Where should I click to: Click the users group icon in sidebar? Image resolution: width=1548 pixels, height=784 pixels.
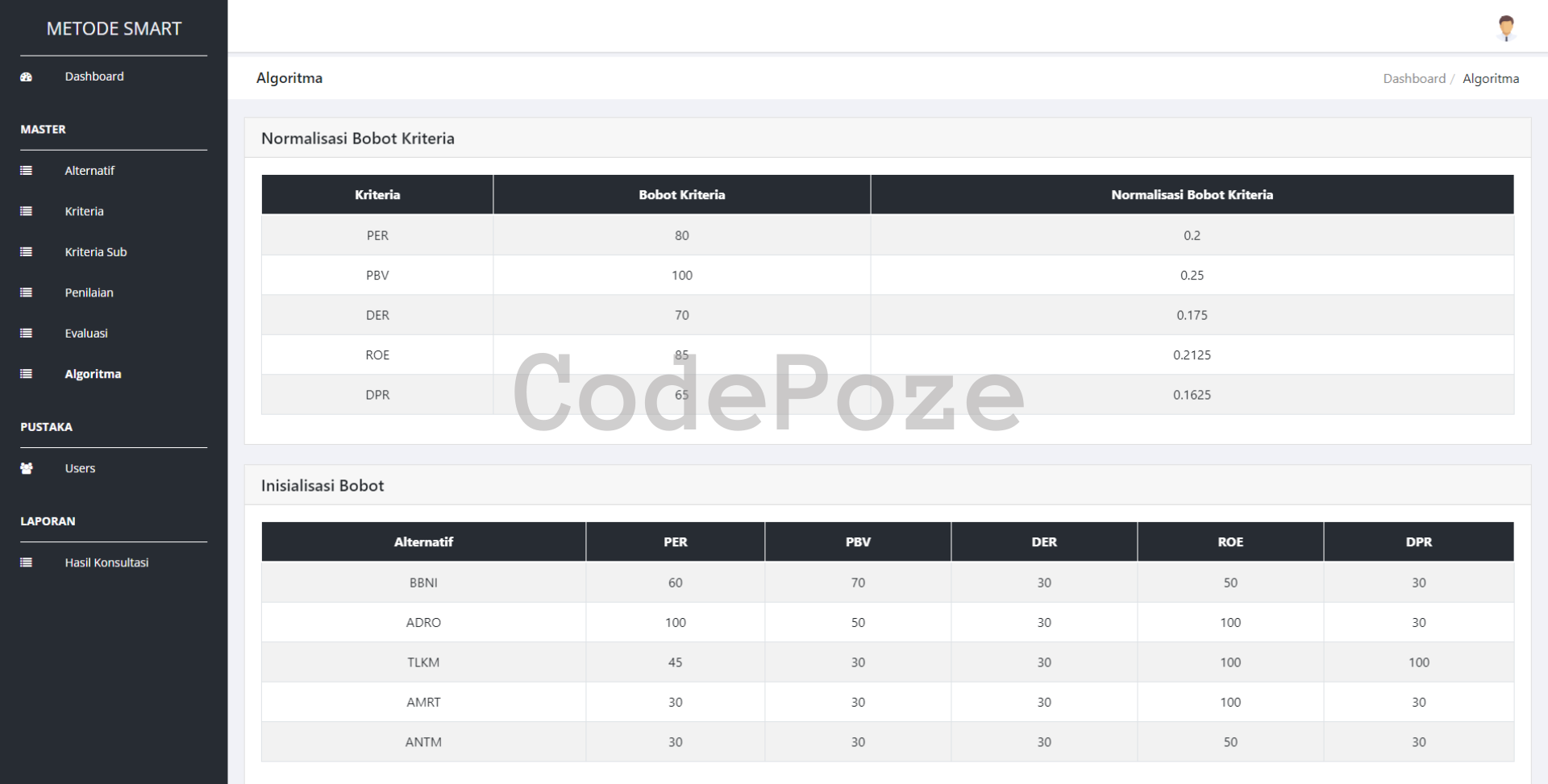26,469
